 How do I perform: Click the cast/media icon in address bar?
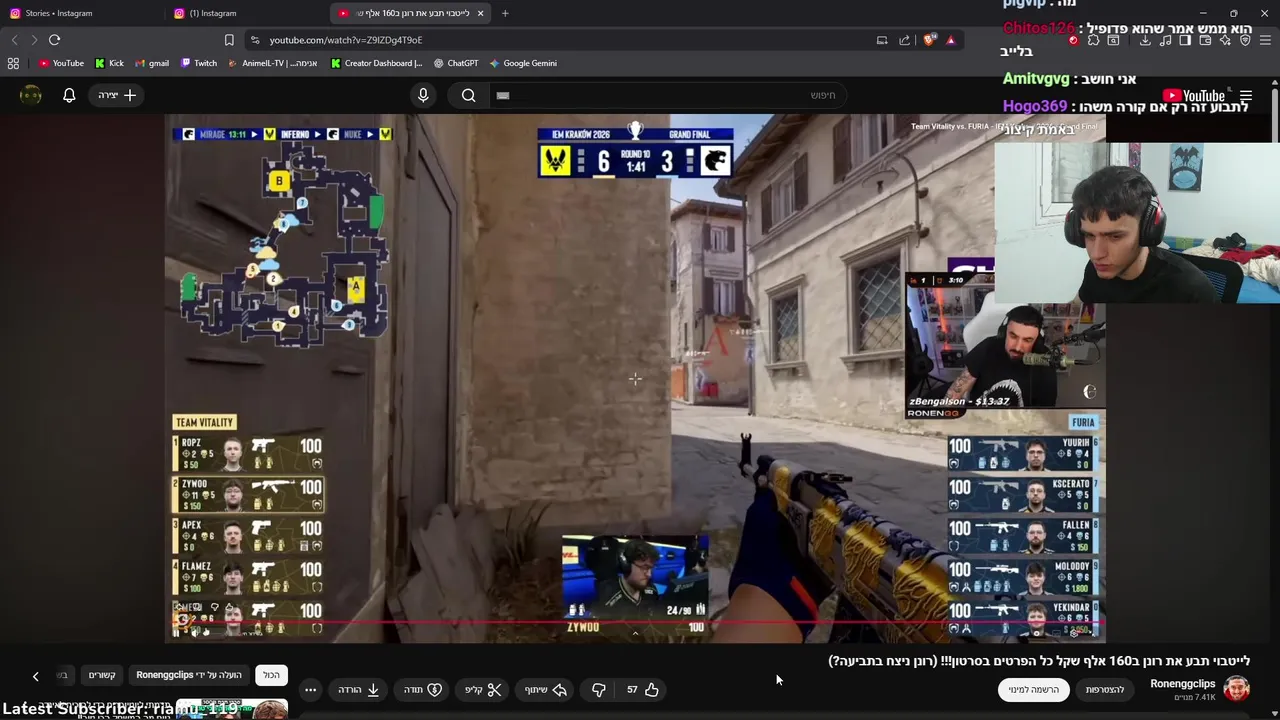pyautogui.click(x=882, y=40)
